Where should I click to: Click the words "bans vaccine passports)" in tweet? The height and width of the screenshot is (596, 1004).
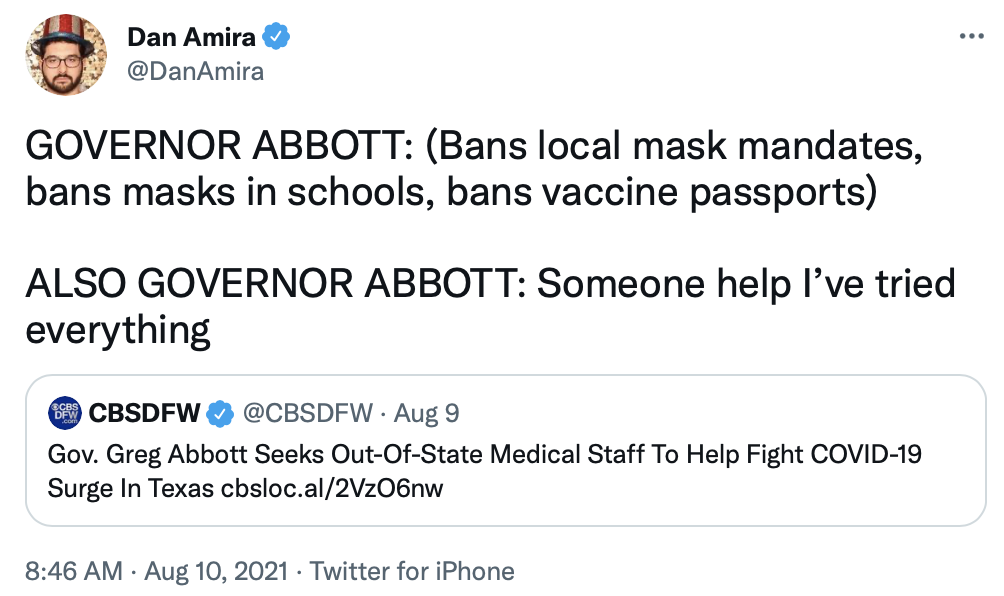coord(662,192)
